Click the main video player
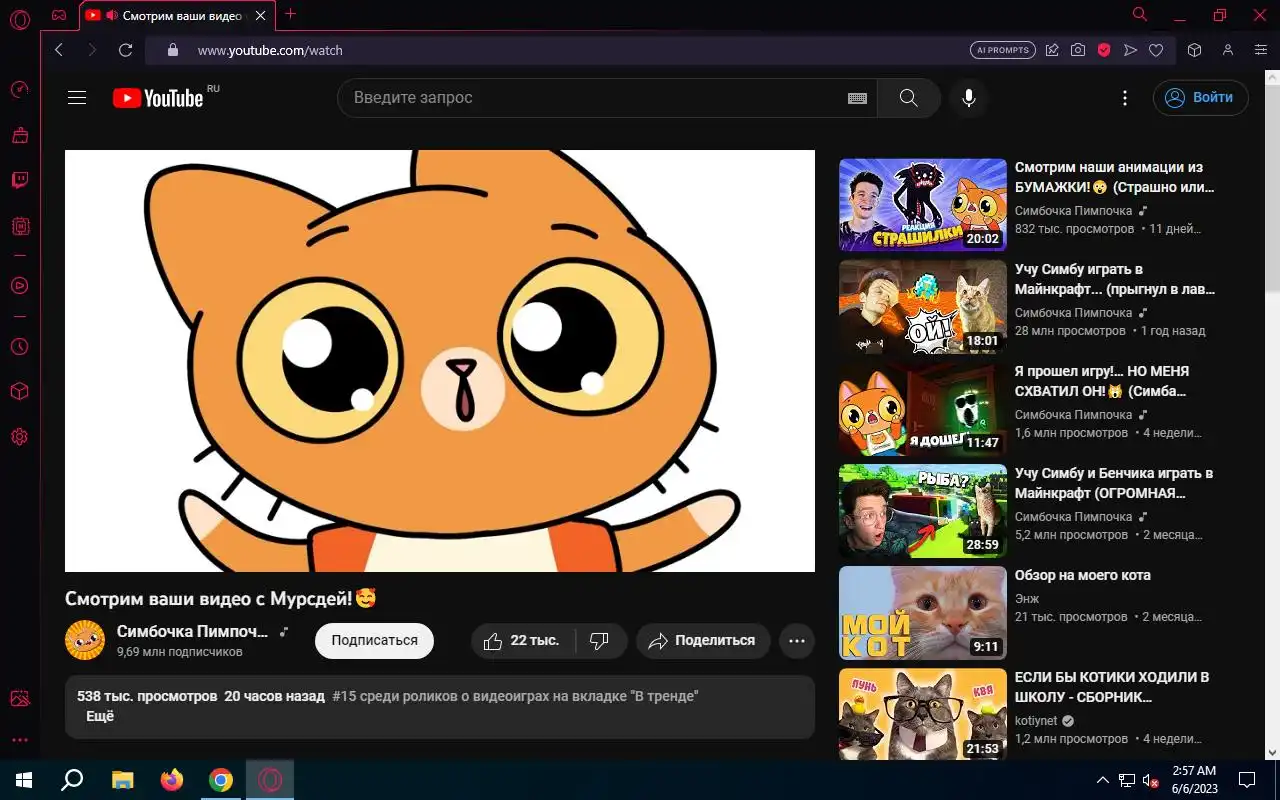This screenshot has height=800, width=1280. click(x=440, y=361)
